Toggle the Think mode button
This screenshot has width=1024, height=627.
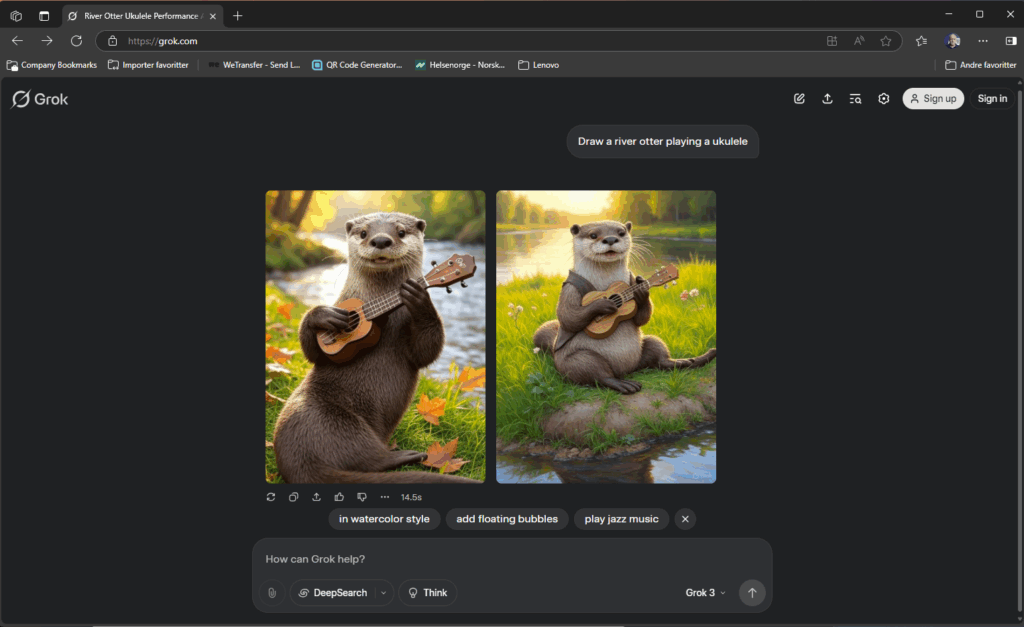tap(427, 593)
